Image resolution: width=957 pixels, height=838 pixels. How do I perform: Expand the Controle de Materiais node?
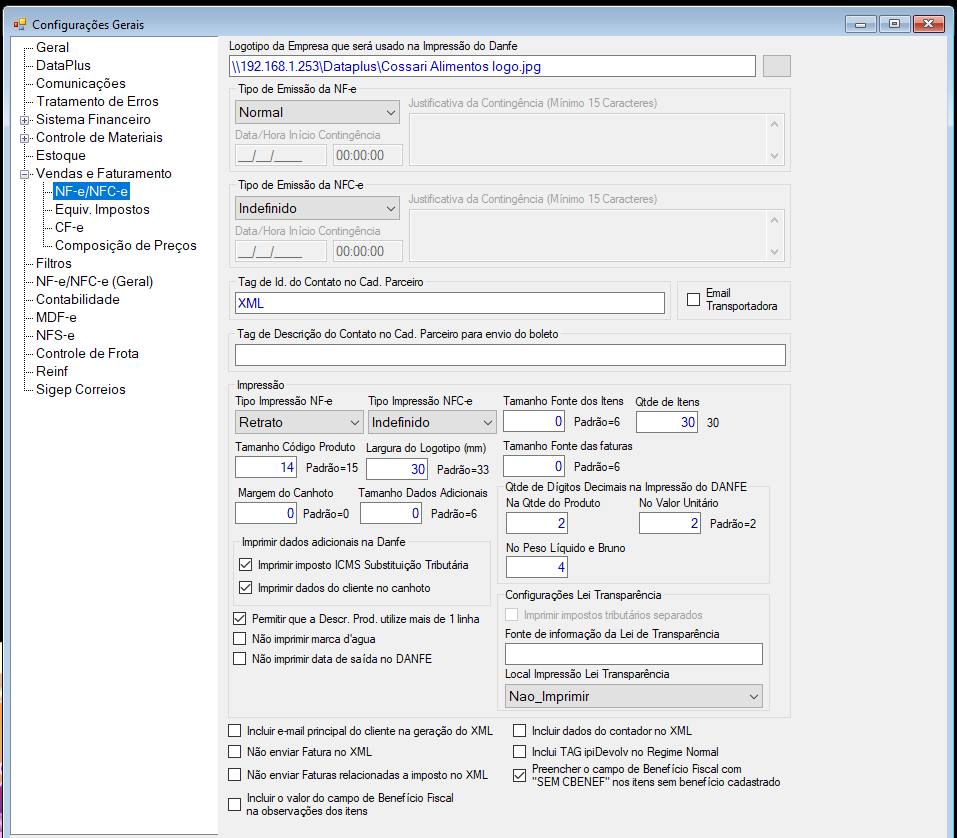tap(24, 139)
